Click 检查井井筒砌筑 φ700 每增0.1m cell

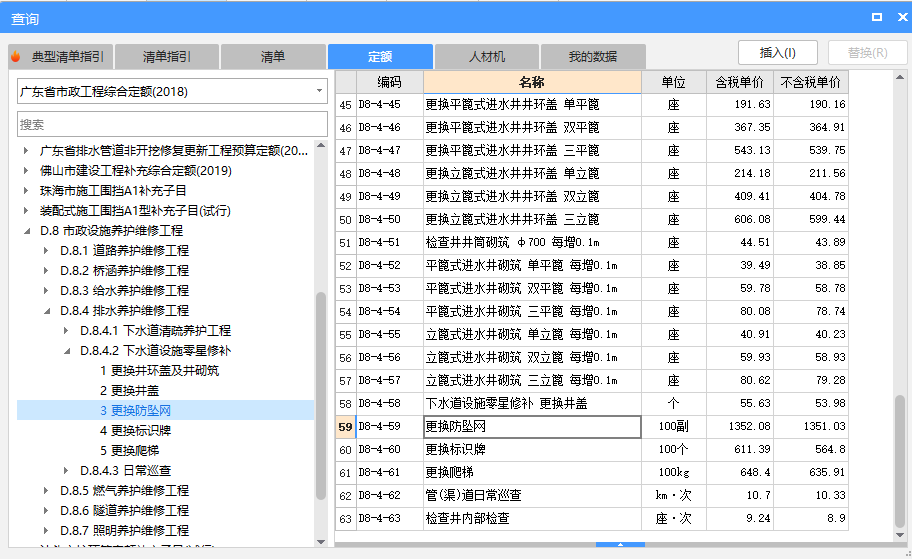[x=532, y=243]
